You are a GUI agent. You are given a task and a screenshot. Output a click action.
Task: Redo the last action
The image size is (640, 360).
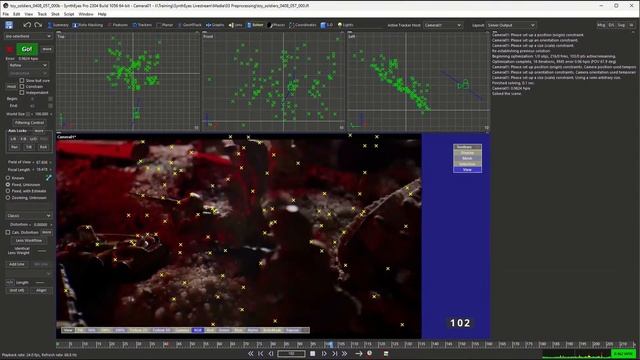click(x=38, y=25)
